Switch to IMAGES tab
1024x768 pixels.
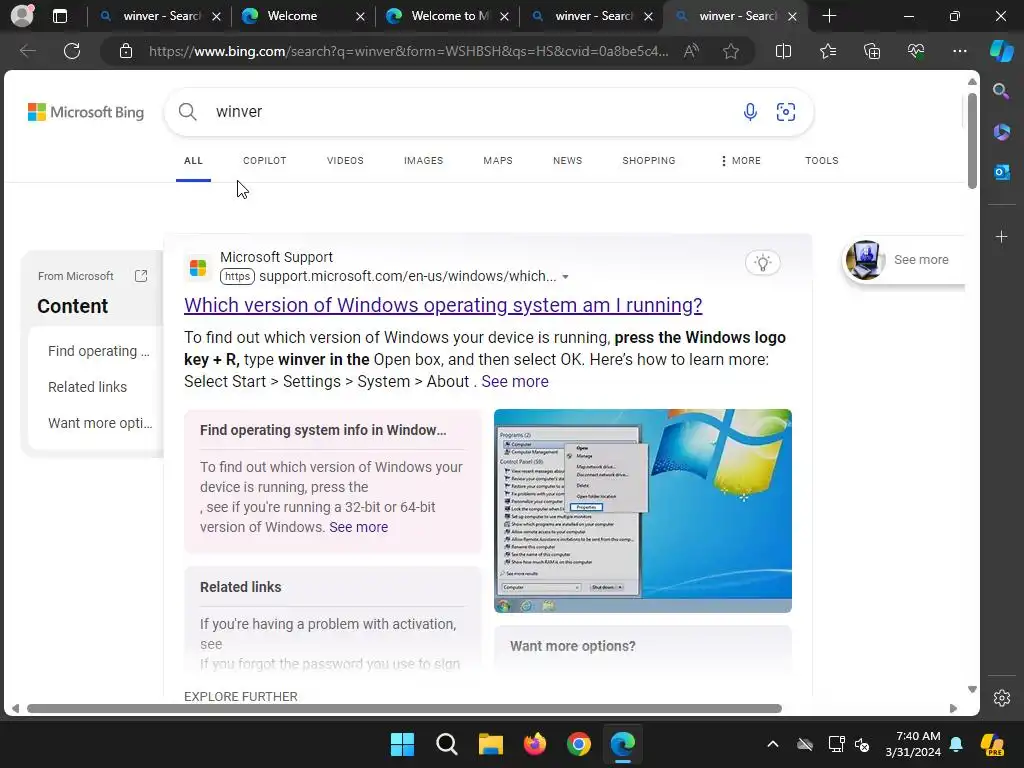tap(423, 161)
